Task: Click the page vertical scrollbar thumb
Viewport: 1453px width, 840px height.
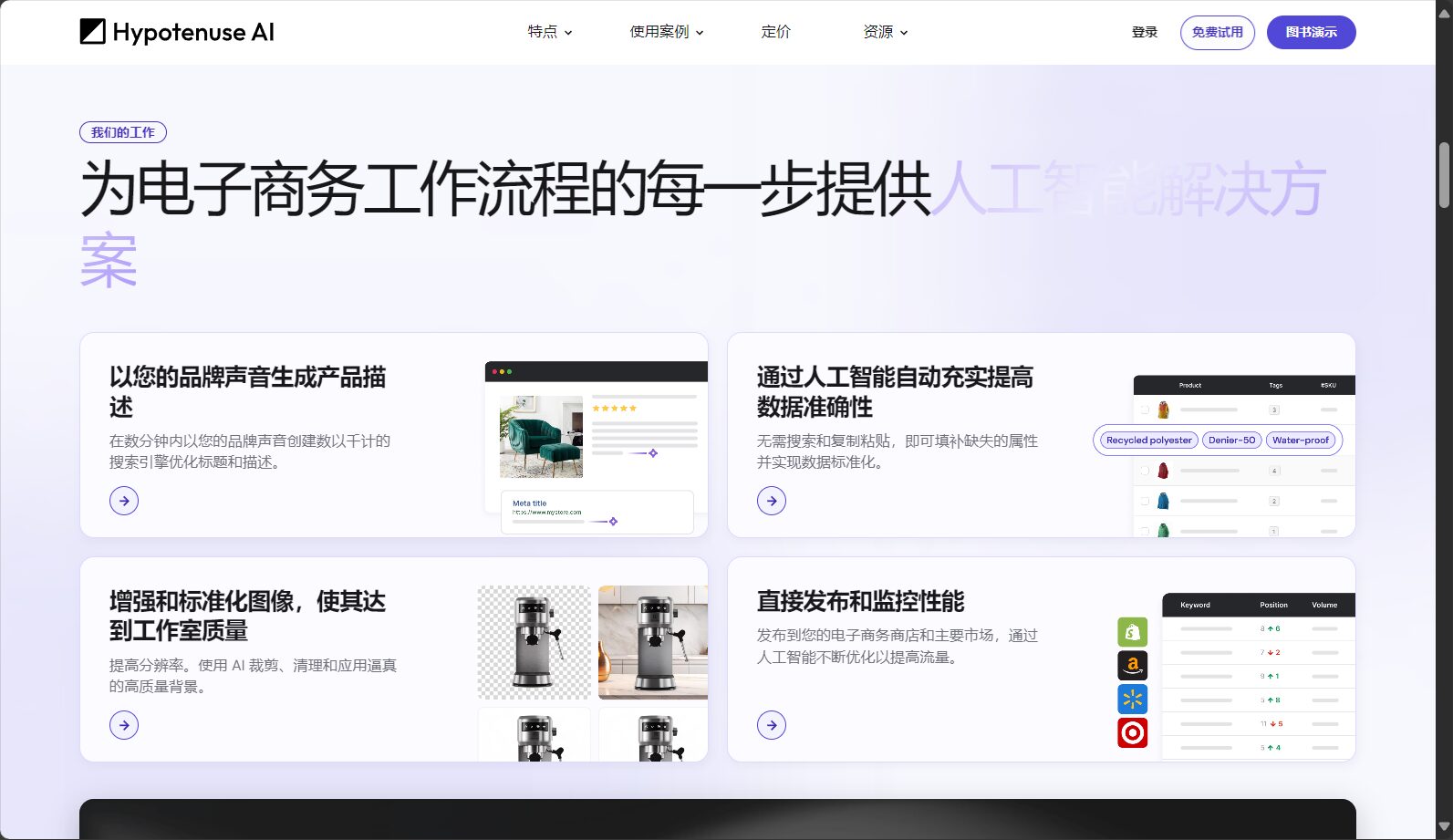Action: [x=1444, y=175]
